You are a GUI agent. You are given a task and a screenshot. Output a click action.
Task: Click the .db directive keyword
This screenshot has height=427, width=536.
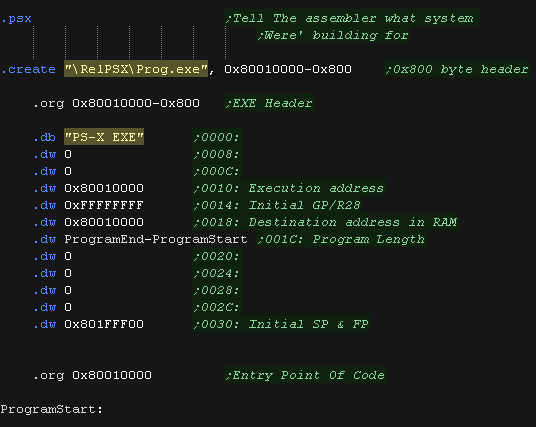[x=44, y=137]
